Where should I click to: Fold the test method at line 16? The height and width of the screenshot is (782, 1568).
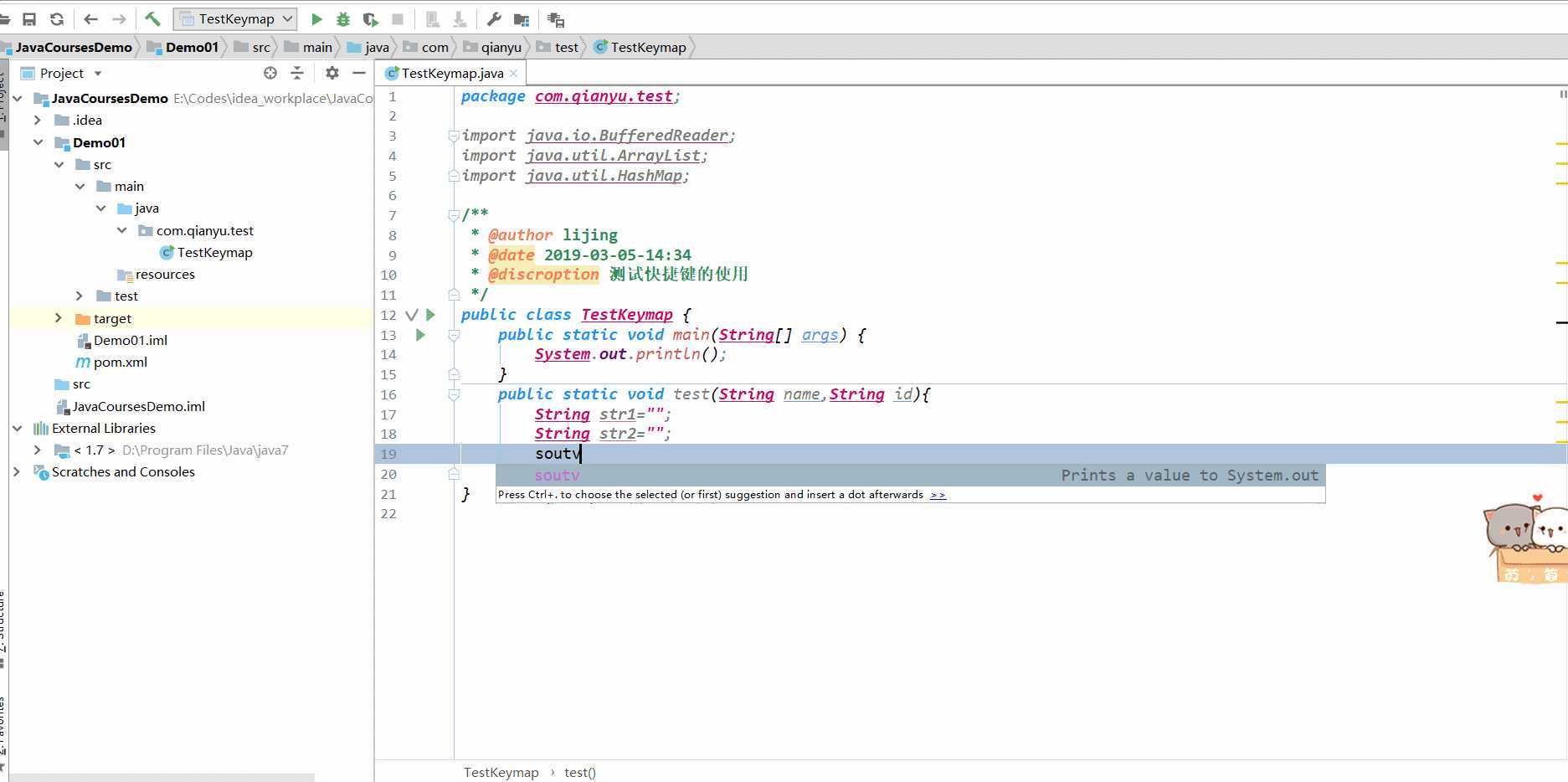454,394
